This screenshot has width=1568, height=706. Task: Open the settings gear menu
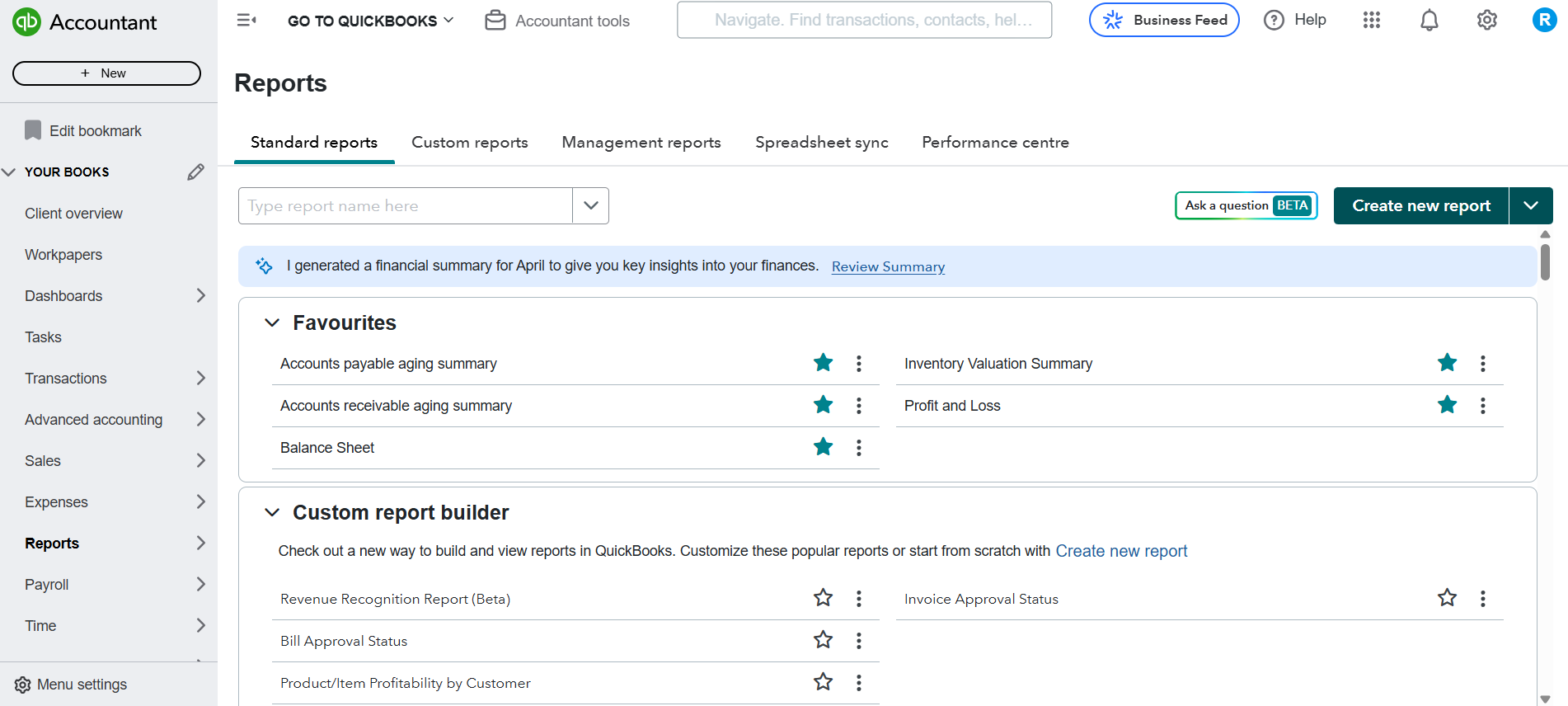tap(1487, 20)
